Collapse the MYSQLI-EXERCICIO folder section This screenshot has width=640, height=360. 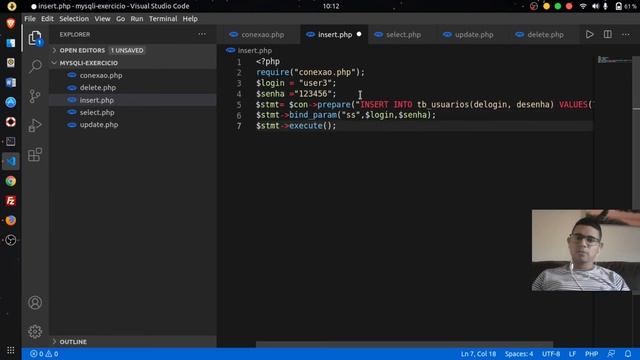click(x=89, y=63)
